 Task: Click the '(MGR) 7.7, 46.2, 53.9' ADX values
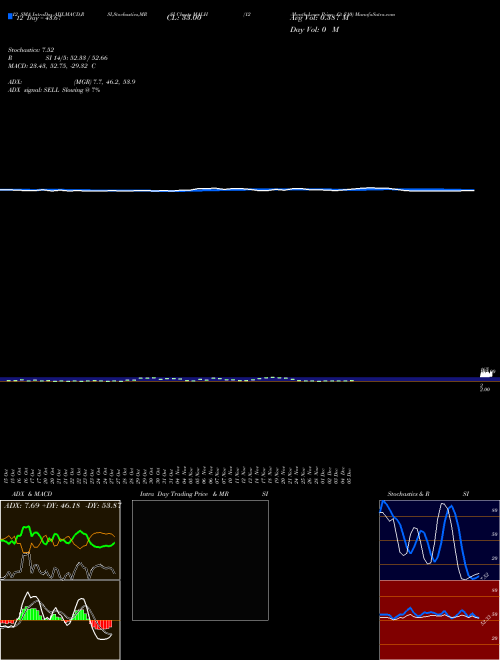coord(104,82)
